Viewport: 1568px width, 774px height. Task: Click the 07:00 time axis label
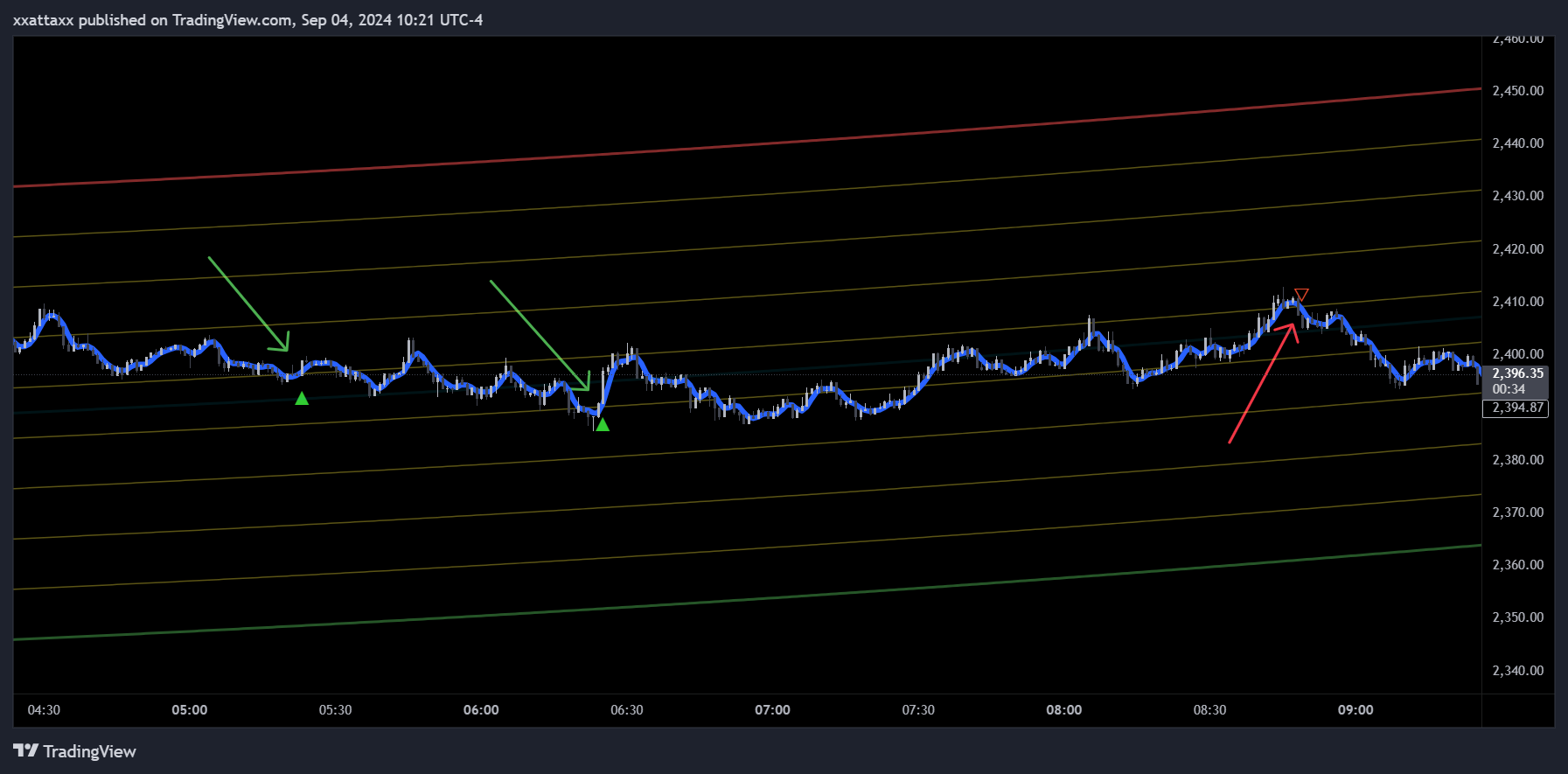coord(772,710)
